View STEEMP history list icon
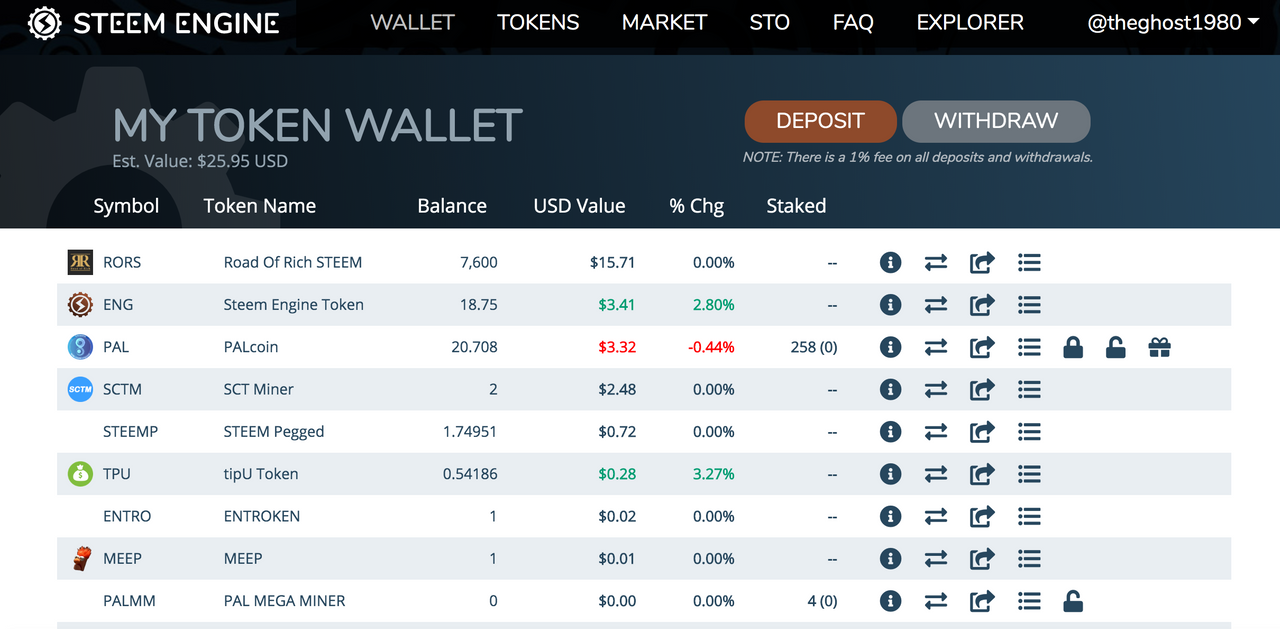The width and height of the screenshot is (1280, 629). [x=1029, y=432]
